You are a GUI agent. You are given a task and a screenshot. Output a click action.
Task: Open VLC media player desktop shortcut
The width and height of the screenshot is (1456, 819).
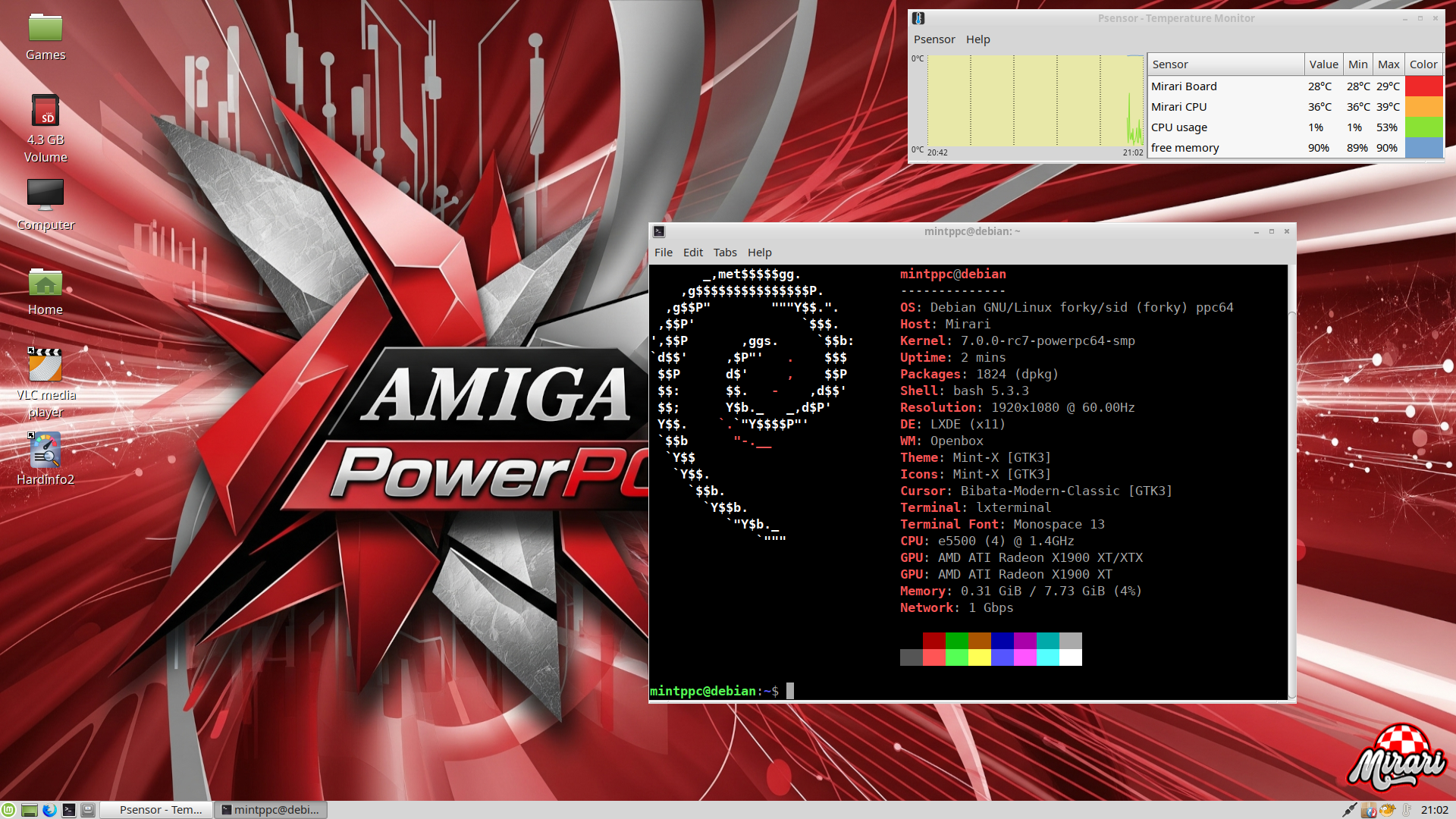pos(45,366)
